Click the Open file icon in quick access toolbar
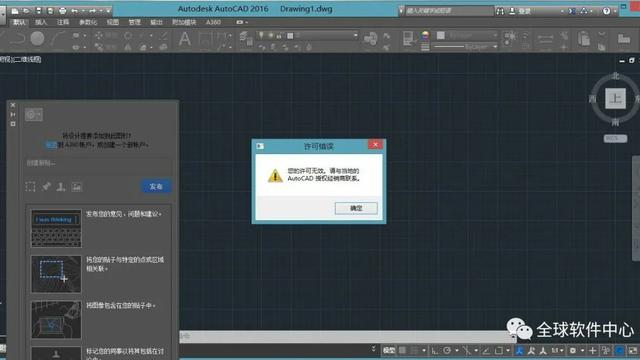Image resolution: width=640 pixels, height=360 pixels. tap(26, 11)
